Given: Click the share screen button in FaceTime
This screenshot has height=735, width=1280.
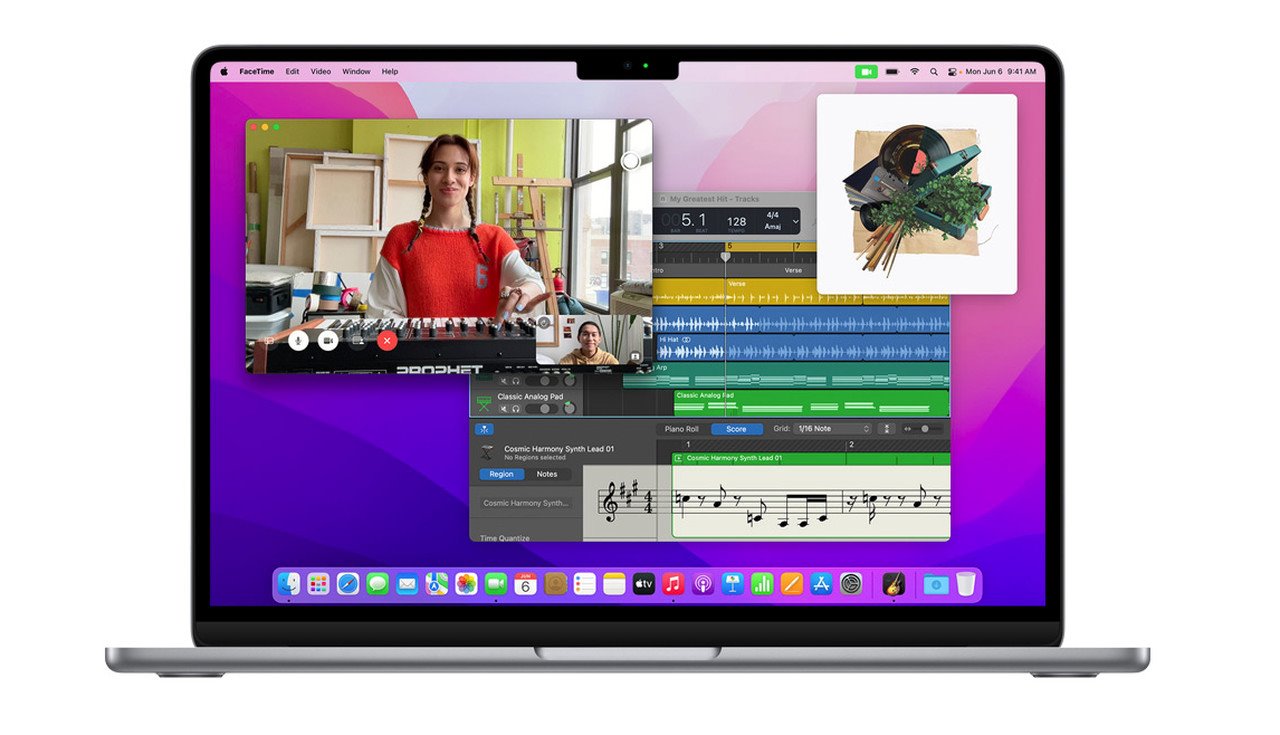Looking at the screenshot, I should coord(357,340).
